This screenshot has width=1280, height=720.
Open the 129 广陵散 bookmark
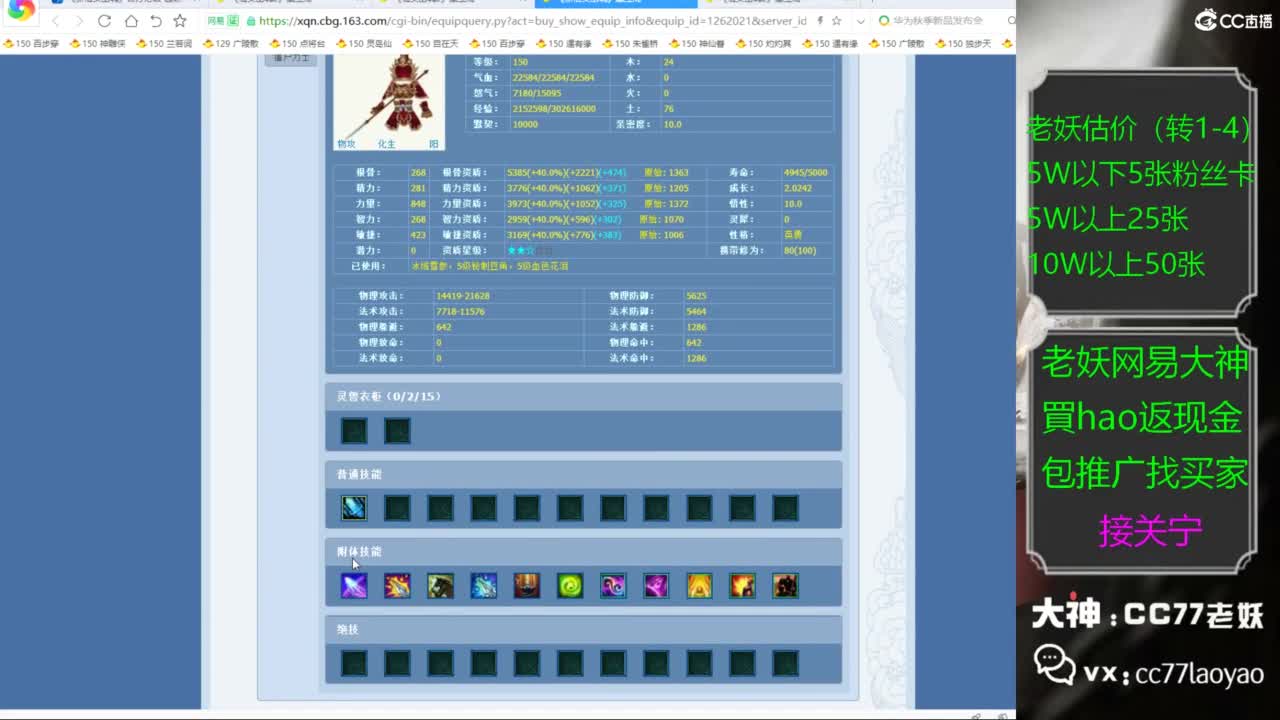pyautogui.click(x=230, y=44)
